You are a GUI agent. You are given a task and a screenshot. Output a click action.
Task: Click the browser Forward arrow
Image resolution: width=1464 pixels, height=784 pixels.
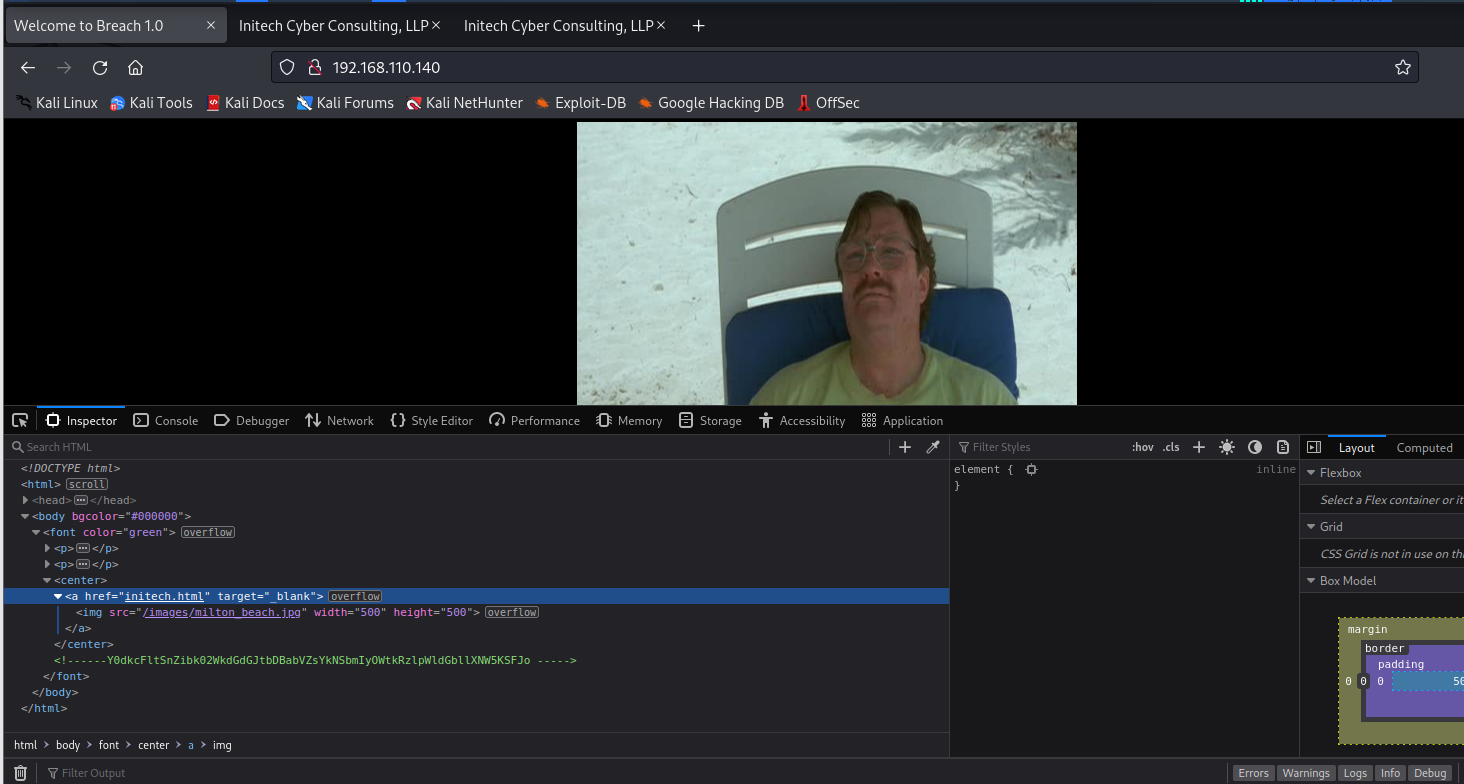click(64, 68)
